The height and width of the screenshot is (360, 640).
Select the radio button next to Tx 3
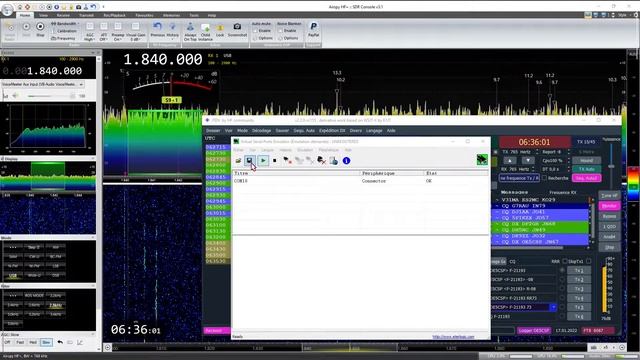[x=562, y=289]
